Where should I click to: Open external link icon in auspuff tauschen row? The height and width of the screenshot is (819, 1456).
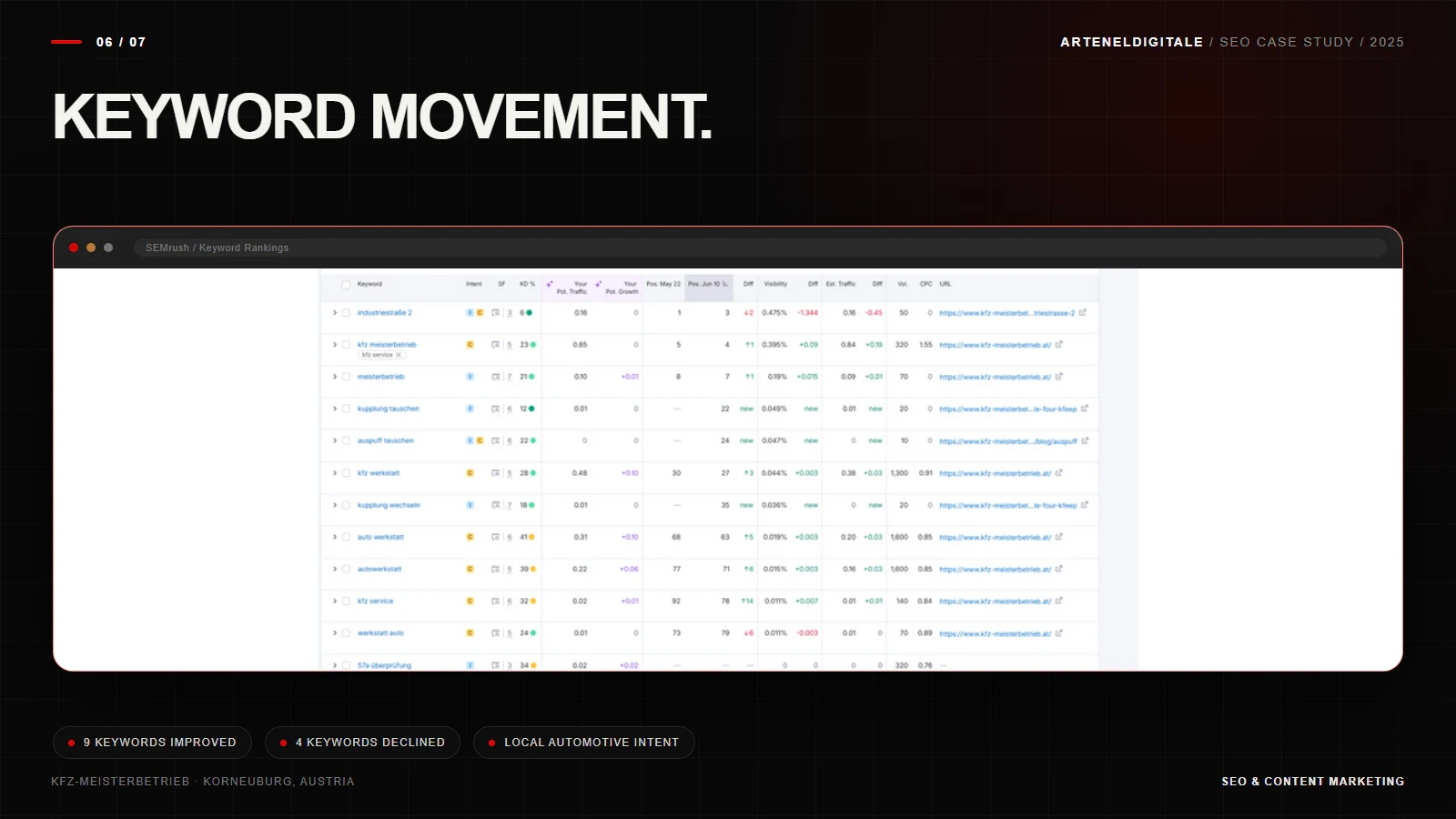point(1085,440)
